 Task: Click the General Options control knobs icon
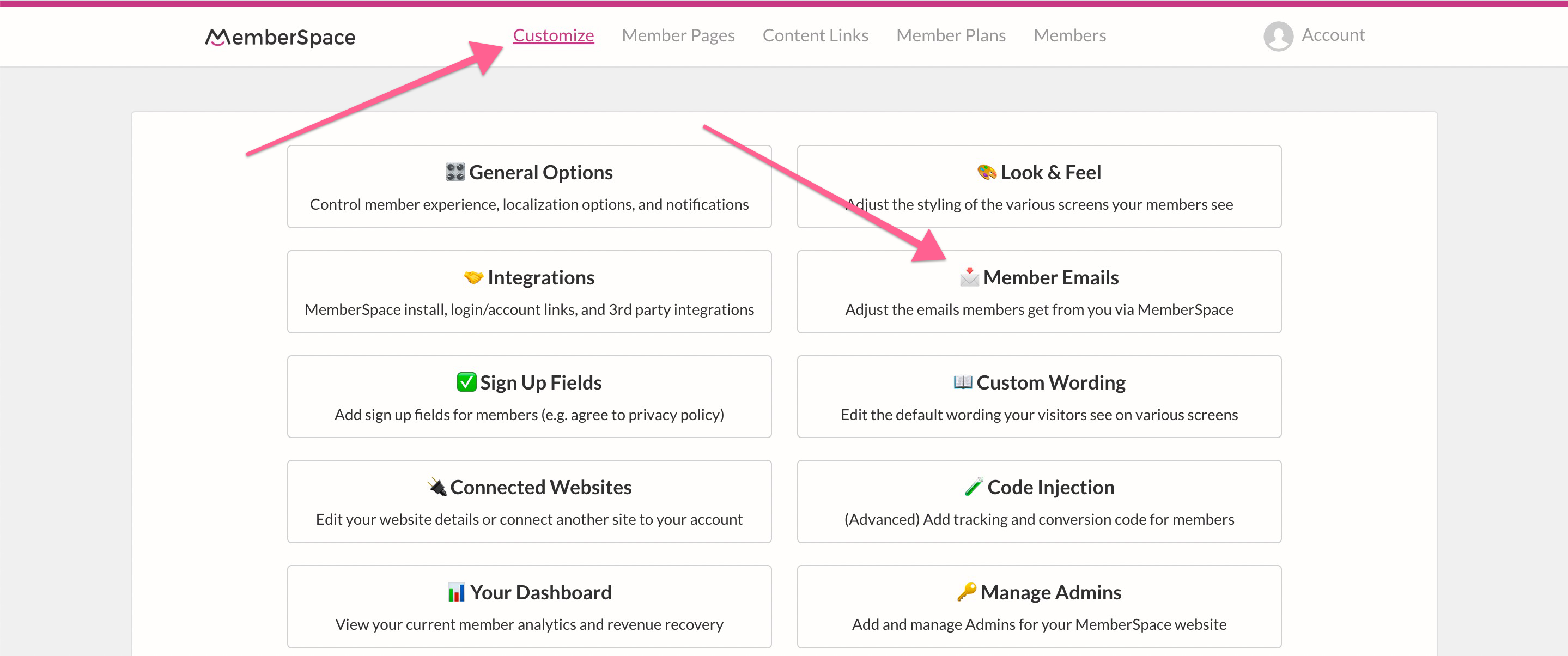click(x=455, y=172)
